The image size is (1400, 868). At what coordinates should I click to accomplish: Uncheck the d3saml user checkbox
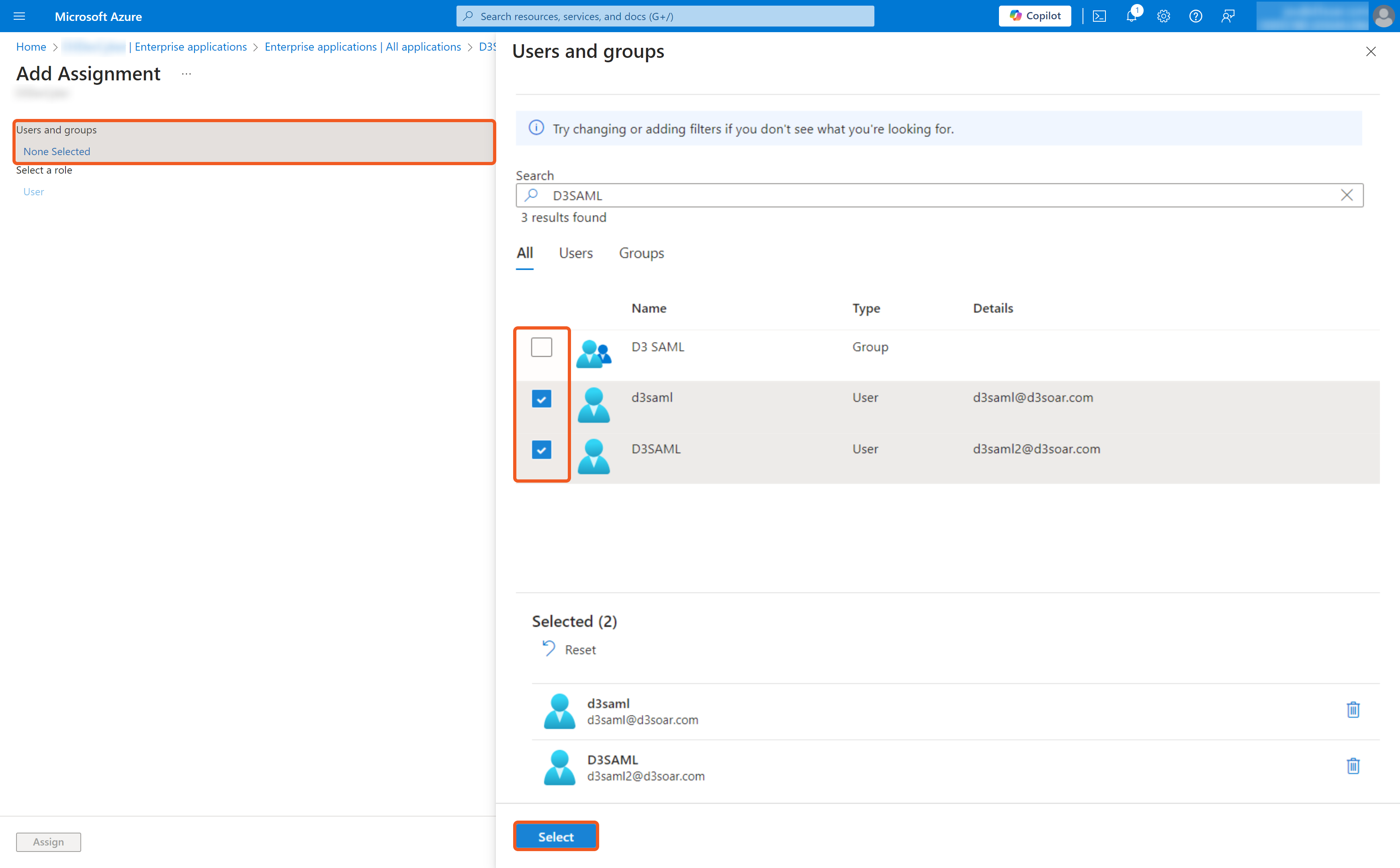pyautogui.click(x=541, y=398)
